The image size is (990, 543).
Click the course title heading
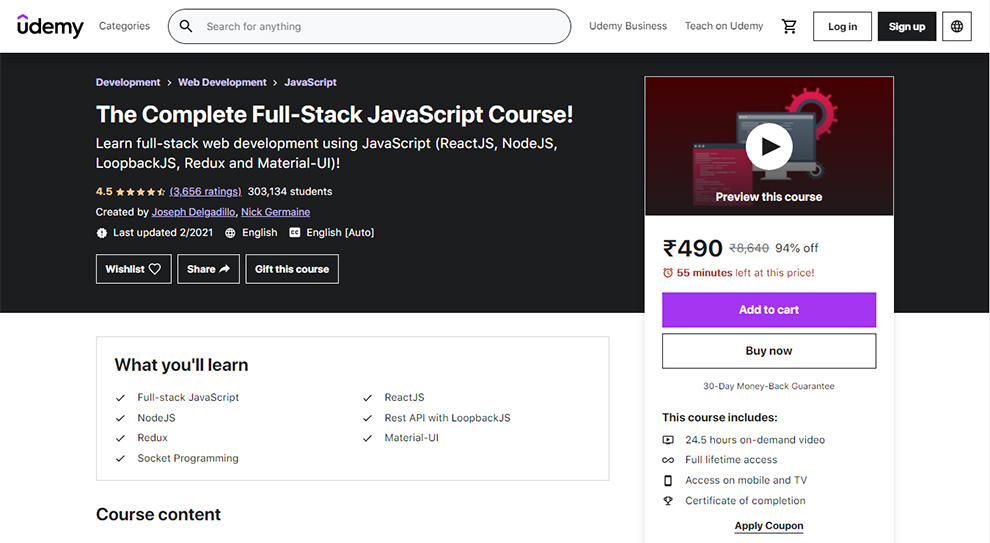pyautogui.click(x=334, y=114)
